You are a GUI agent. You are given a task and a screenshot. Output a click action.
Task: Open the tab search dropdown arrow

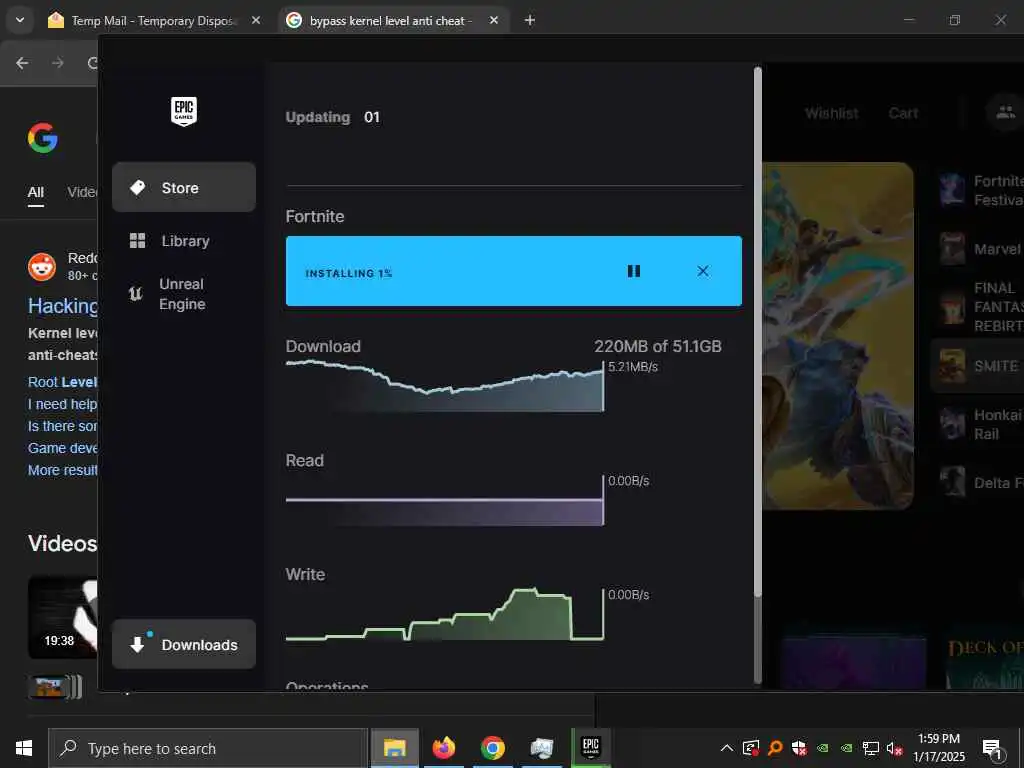pos(20,20)
